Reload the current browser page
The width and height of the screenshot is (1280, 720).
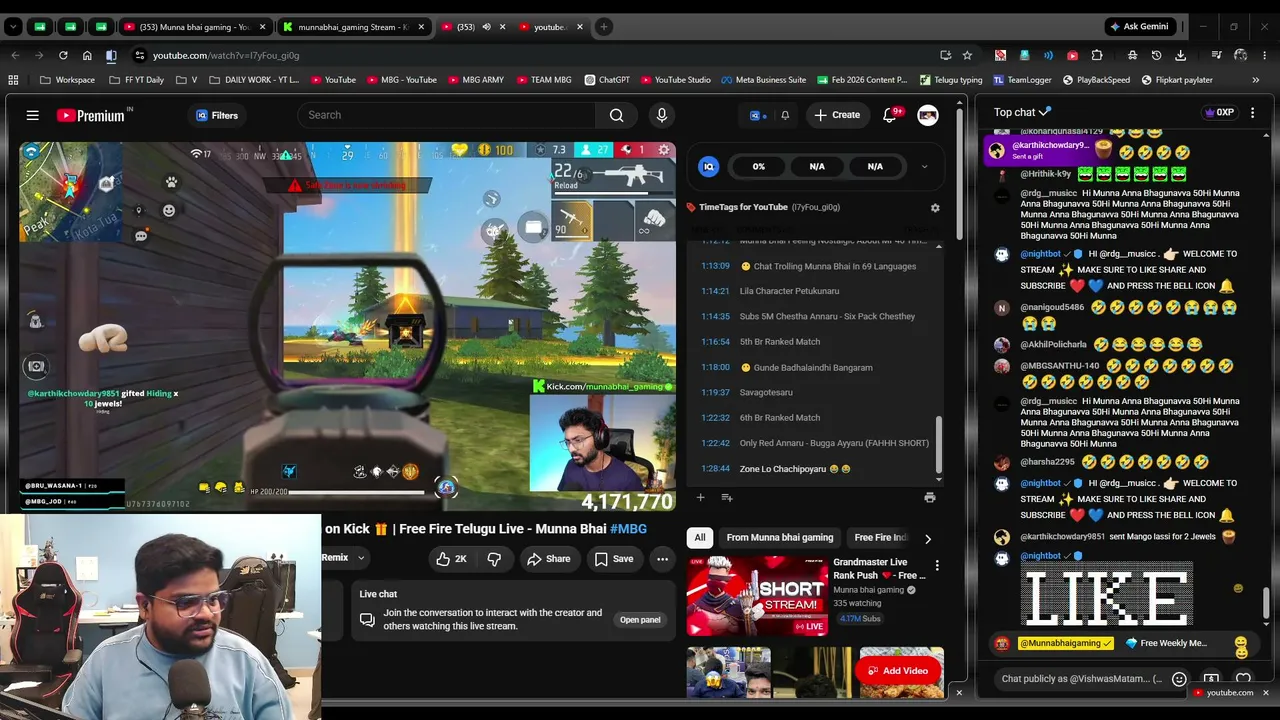tap(63, 55)
